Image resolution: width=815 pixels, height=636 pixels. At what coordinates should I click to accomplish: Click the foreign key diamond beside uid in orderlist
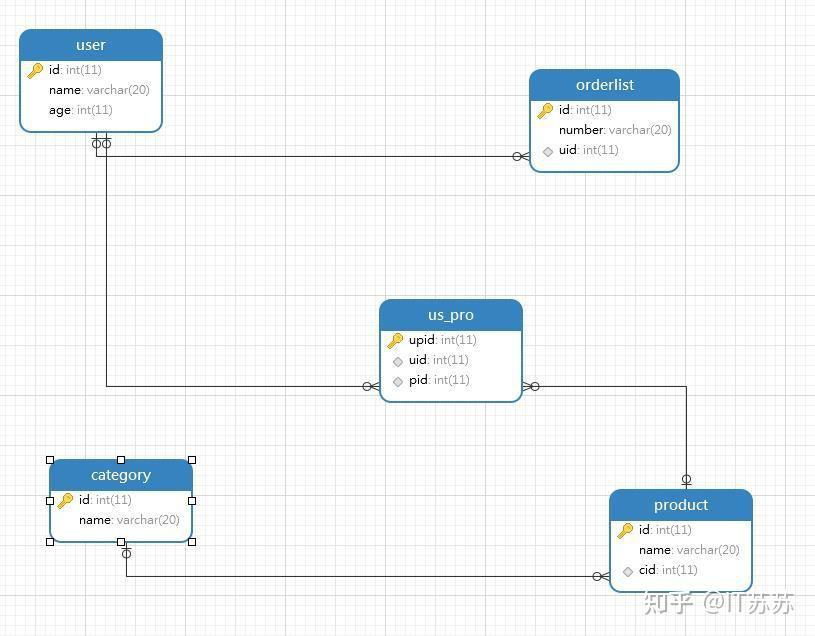547,150
